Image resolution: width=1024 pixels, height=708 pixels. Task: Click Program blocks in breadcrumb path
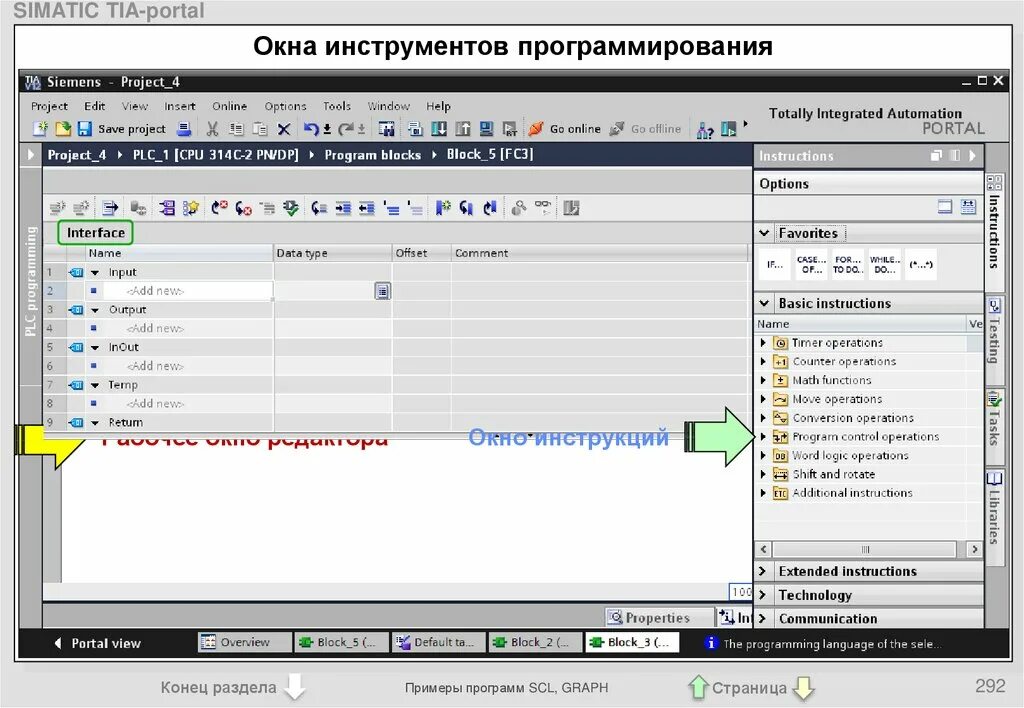[x=373, y=155]
